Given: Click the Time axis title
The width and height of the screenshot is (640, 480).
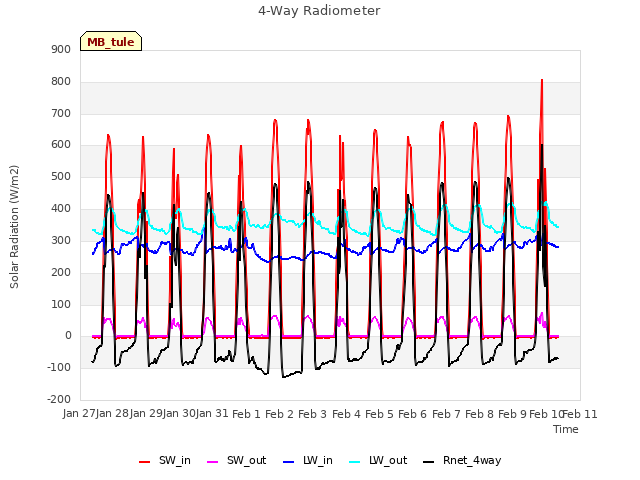Looking at the screenshot, I should (x=566, y=429).
